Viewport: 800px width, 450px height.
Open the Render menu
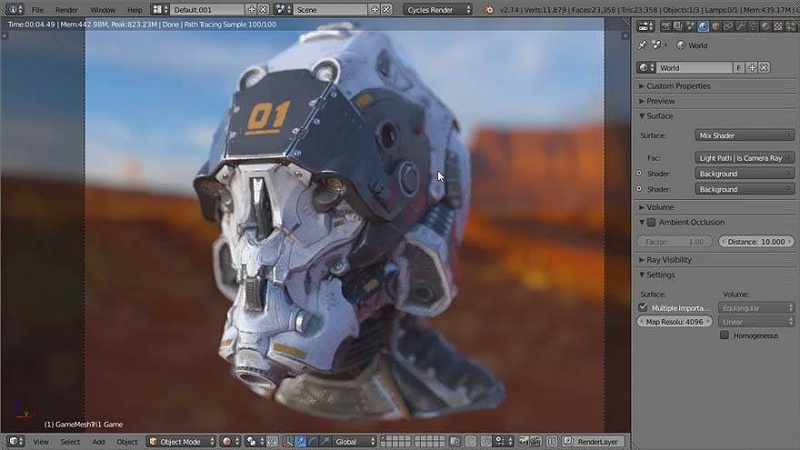coord(66,9)
